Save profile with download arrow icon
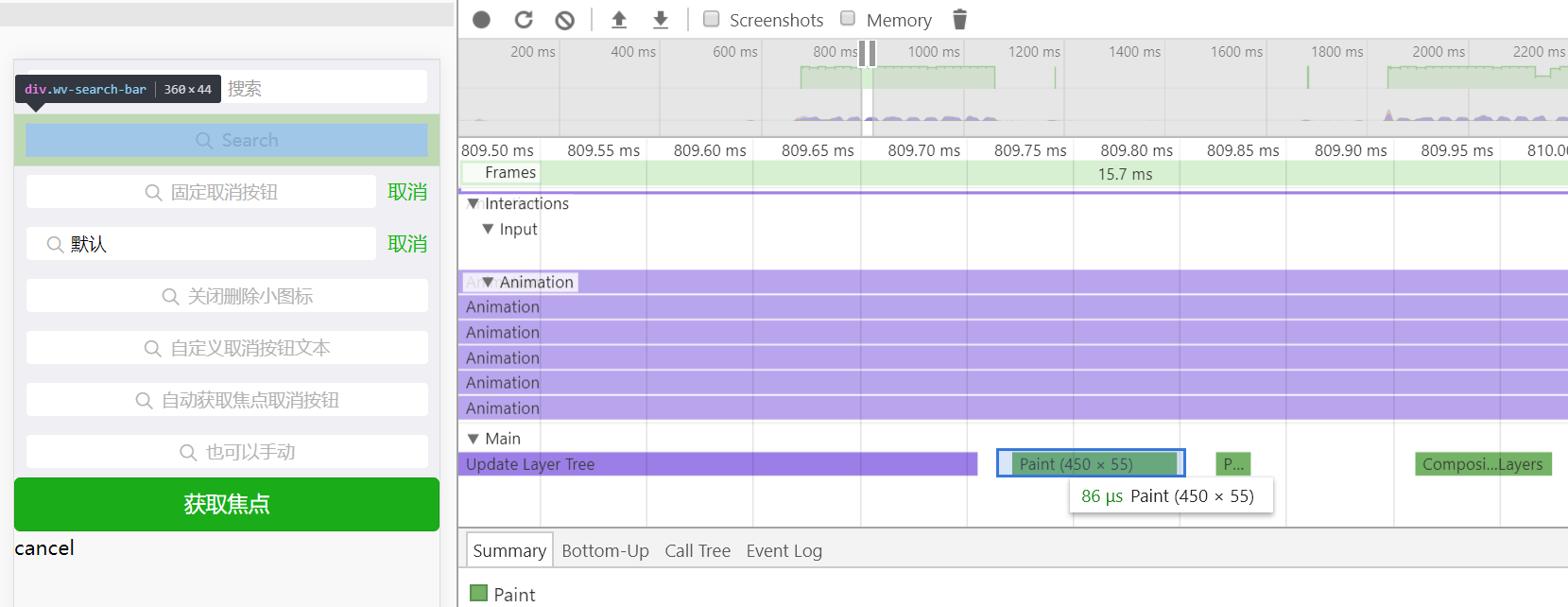The width and height of the screenshot is (1568, 607). (661, 20)
